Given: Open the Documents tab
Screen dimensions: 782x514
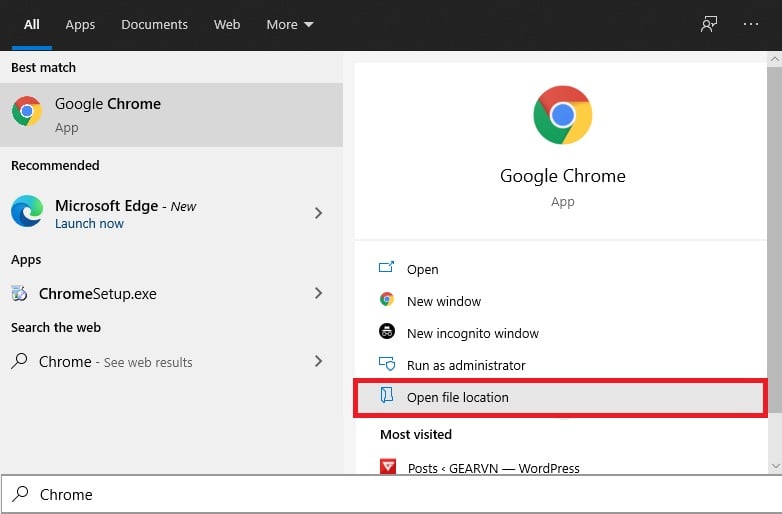Looking at the screenshot, I should click(x=155, y=24).
